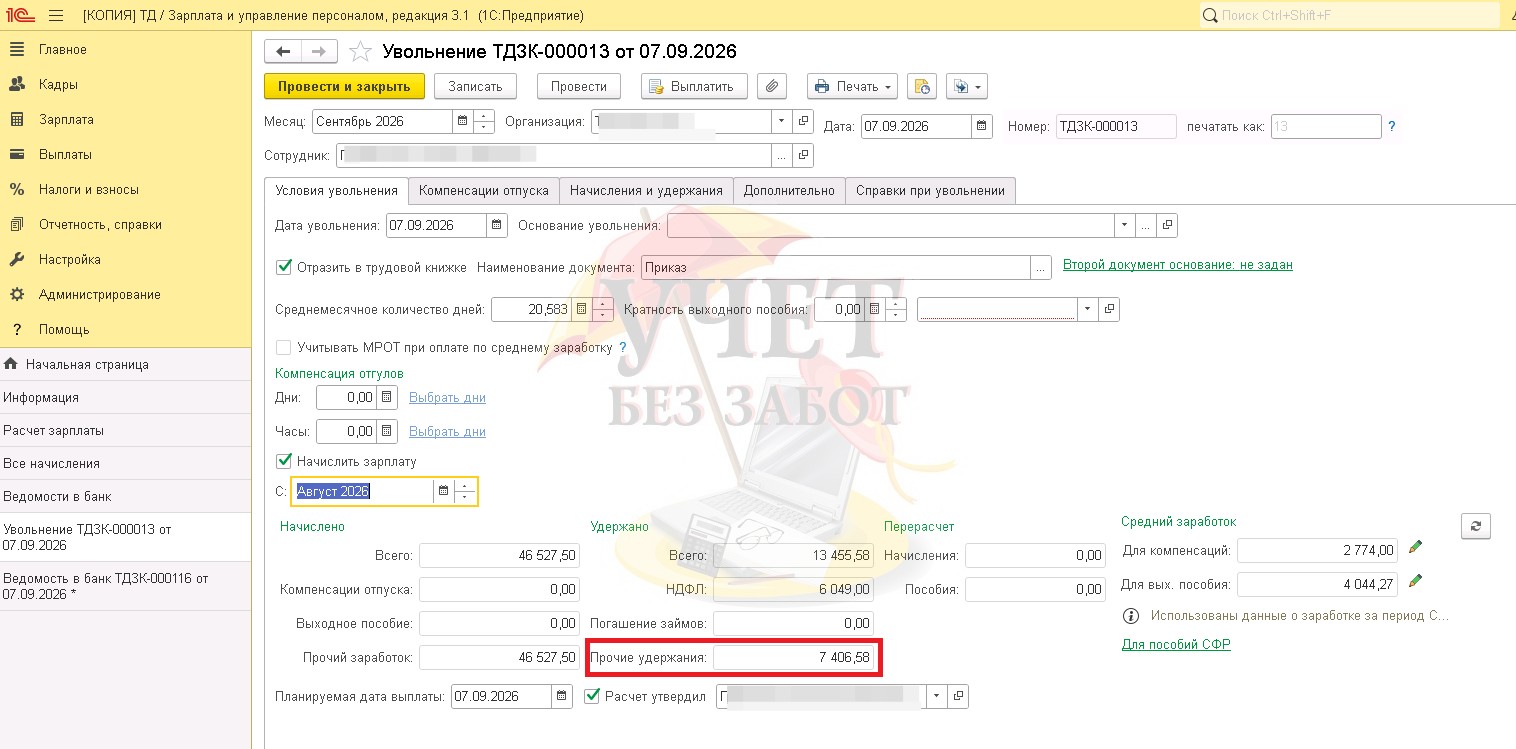Click the global search field

1350,15
